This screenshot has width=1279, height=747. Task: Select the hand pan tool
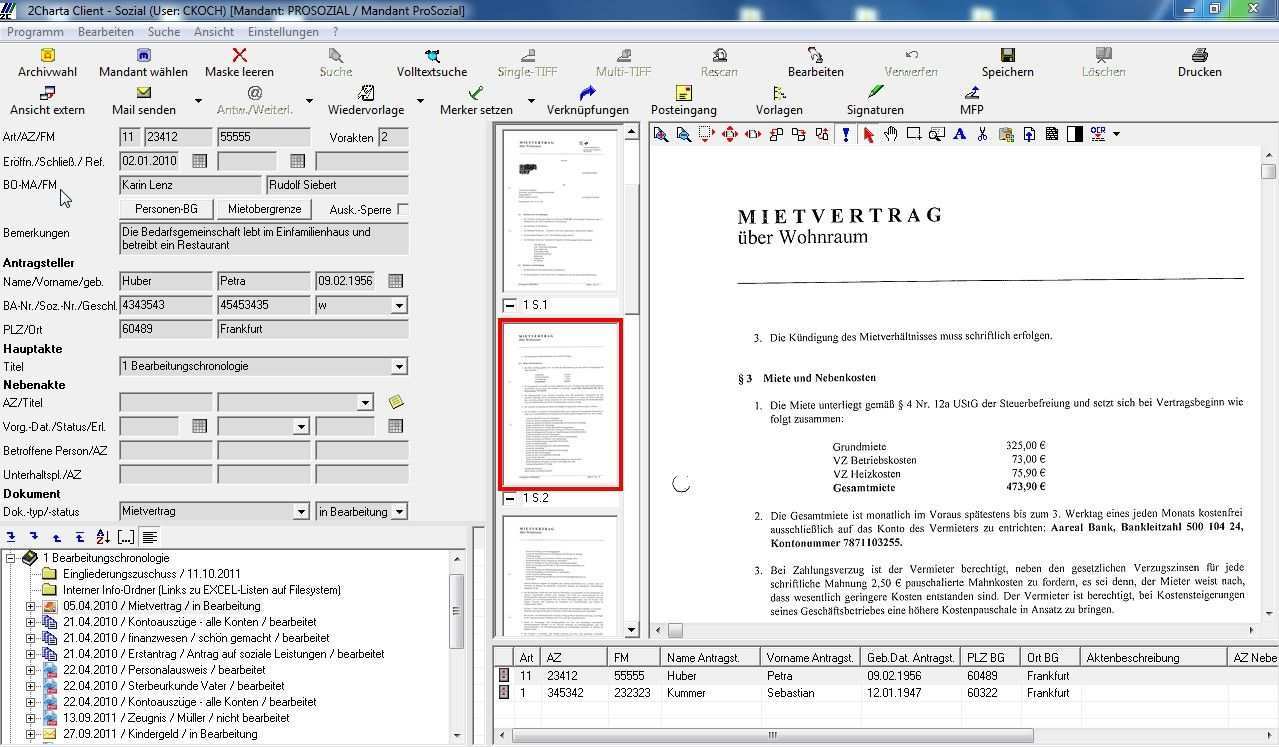pyautogui.click(x=890, y=135)
